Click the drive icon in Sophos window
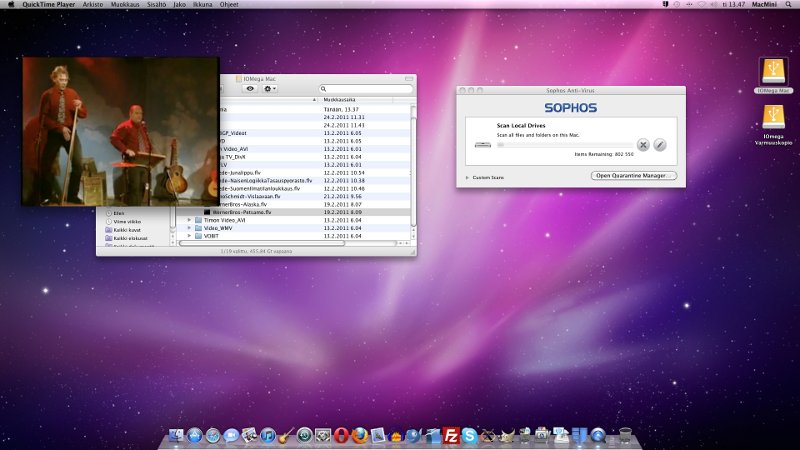Viewport: 800px width, 450px height. tap(483, 145)
